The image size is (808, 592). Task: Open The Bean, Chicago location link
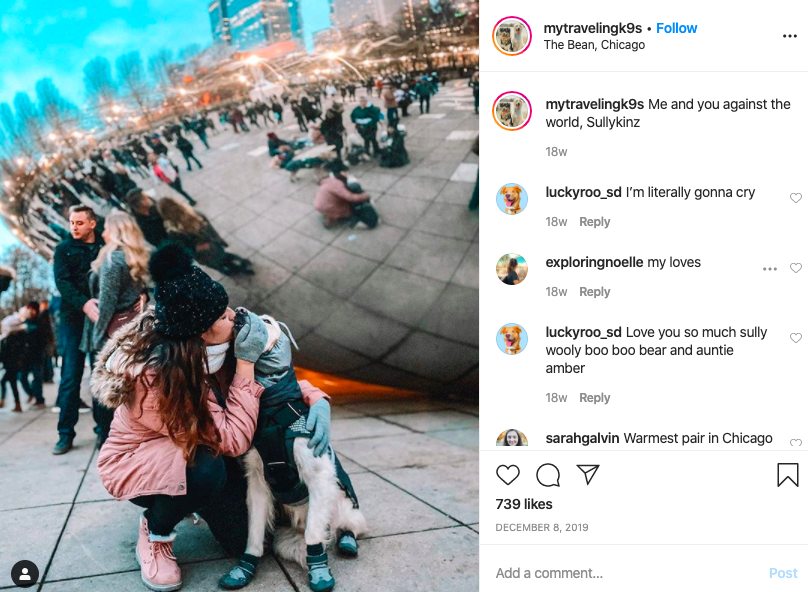click(594, 45)
